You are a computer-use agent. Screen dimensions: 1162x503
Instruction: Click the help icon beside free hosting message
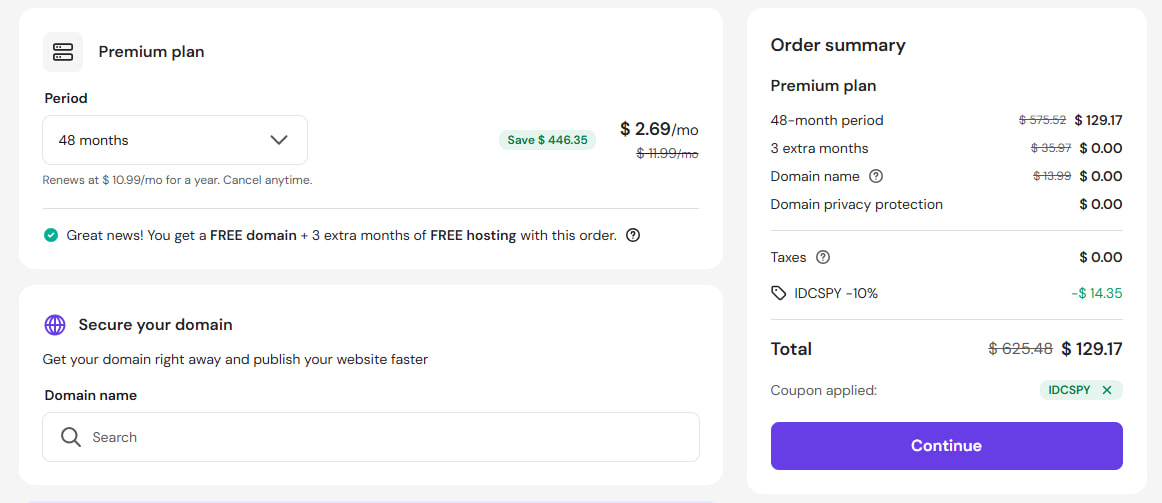point(633,236)
